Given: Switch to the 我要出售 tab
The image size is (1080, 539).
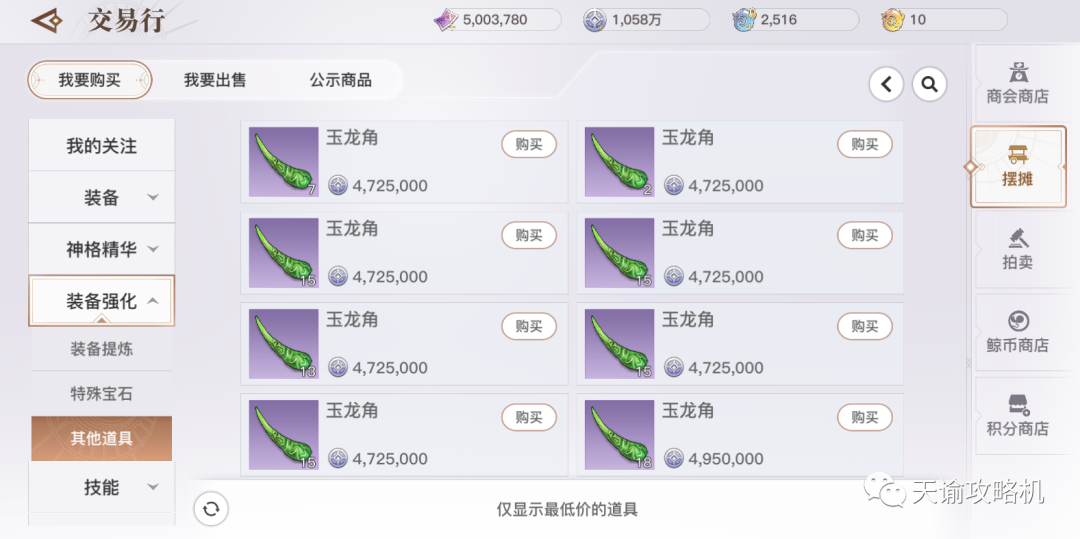Looking at the screenshot, I should [x=215, y=80].
